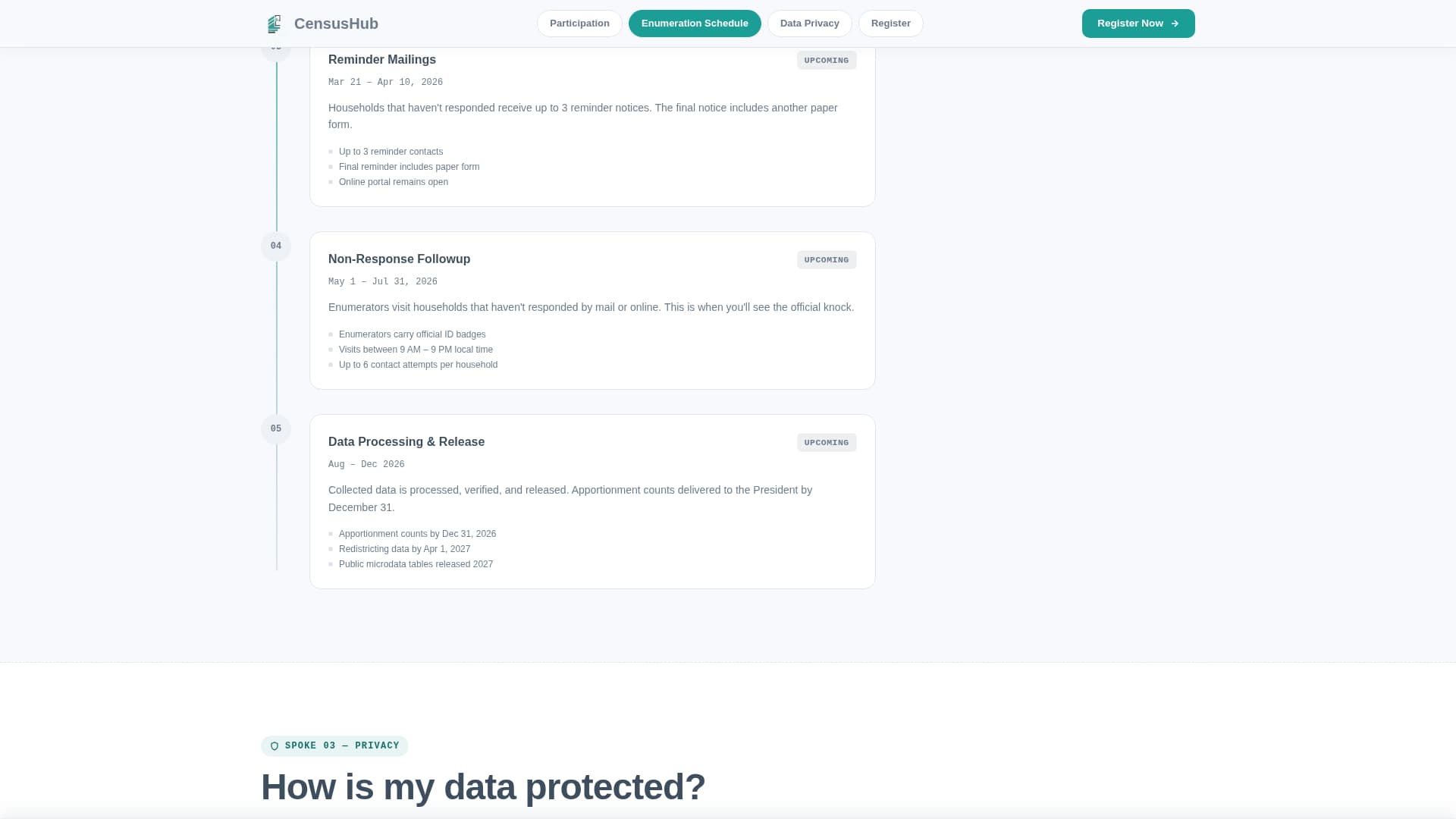Click the Register Now button
This screenshot has width=1456, height=819.
pyautogui.click(x=1138, y=24)
